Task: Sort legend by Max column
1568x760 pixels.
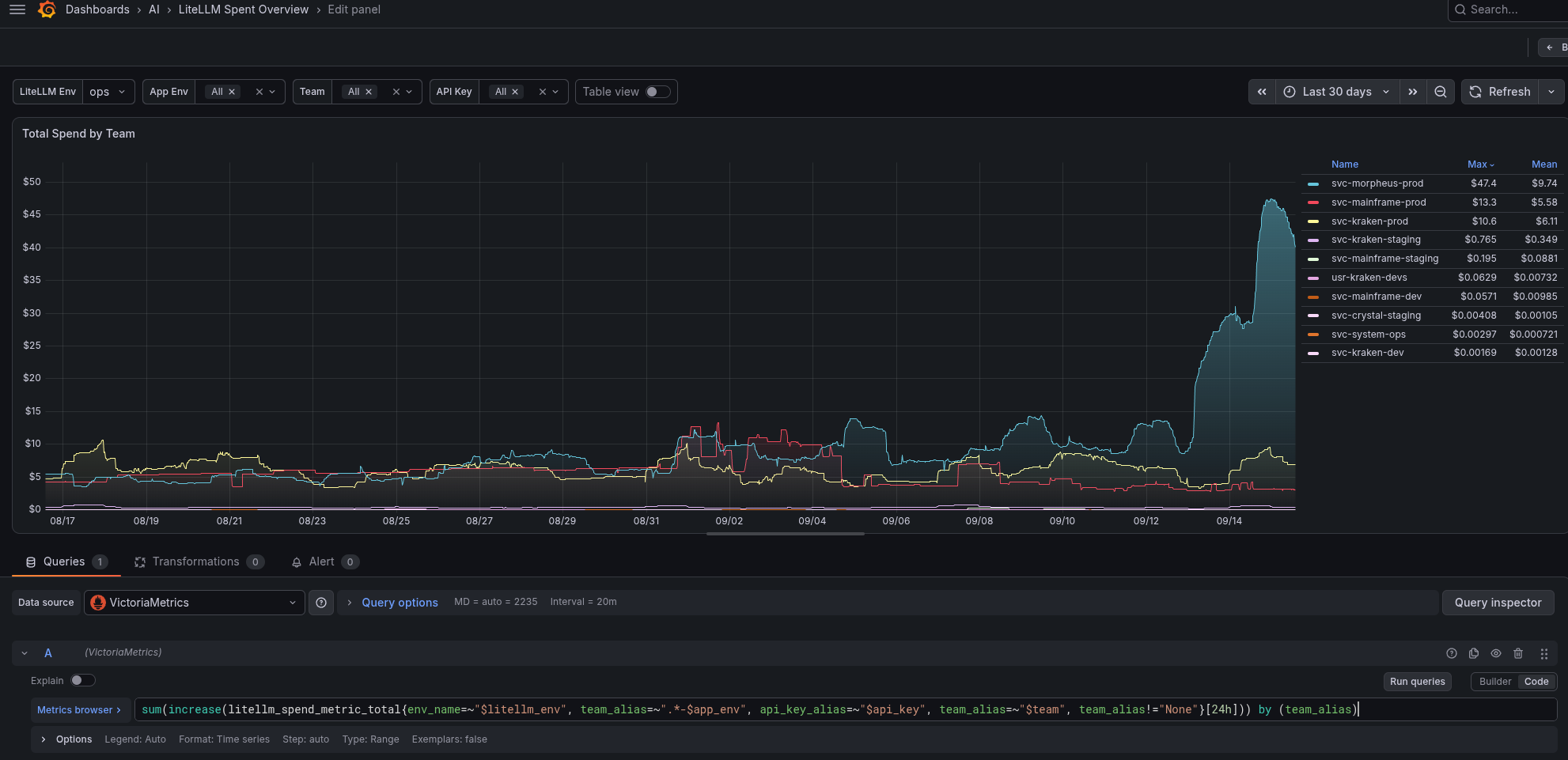Action: coord(1481,164)
